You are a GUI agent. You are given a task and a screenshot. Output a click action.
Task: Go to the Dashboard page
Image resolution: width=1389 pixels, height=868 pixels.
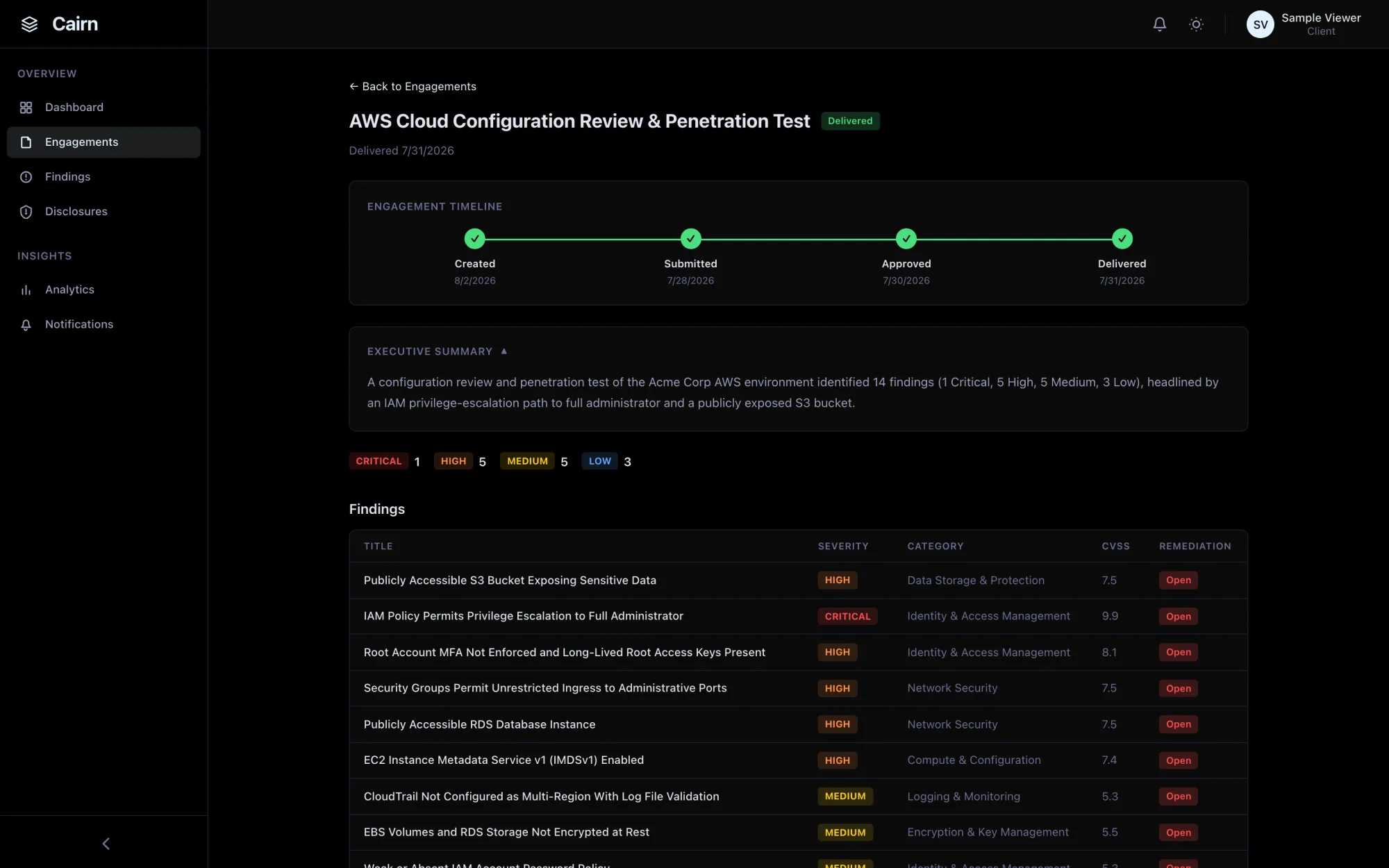(x=103, y=108)
